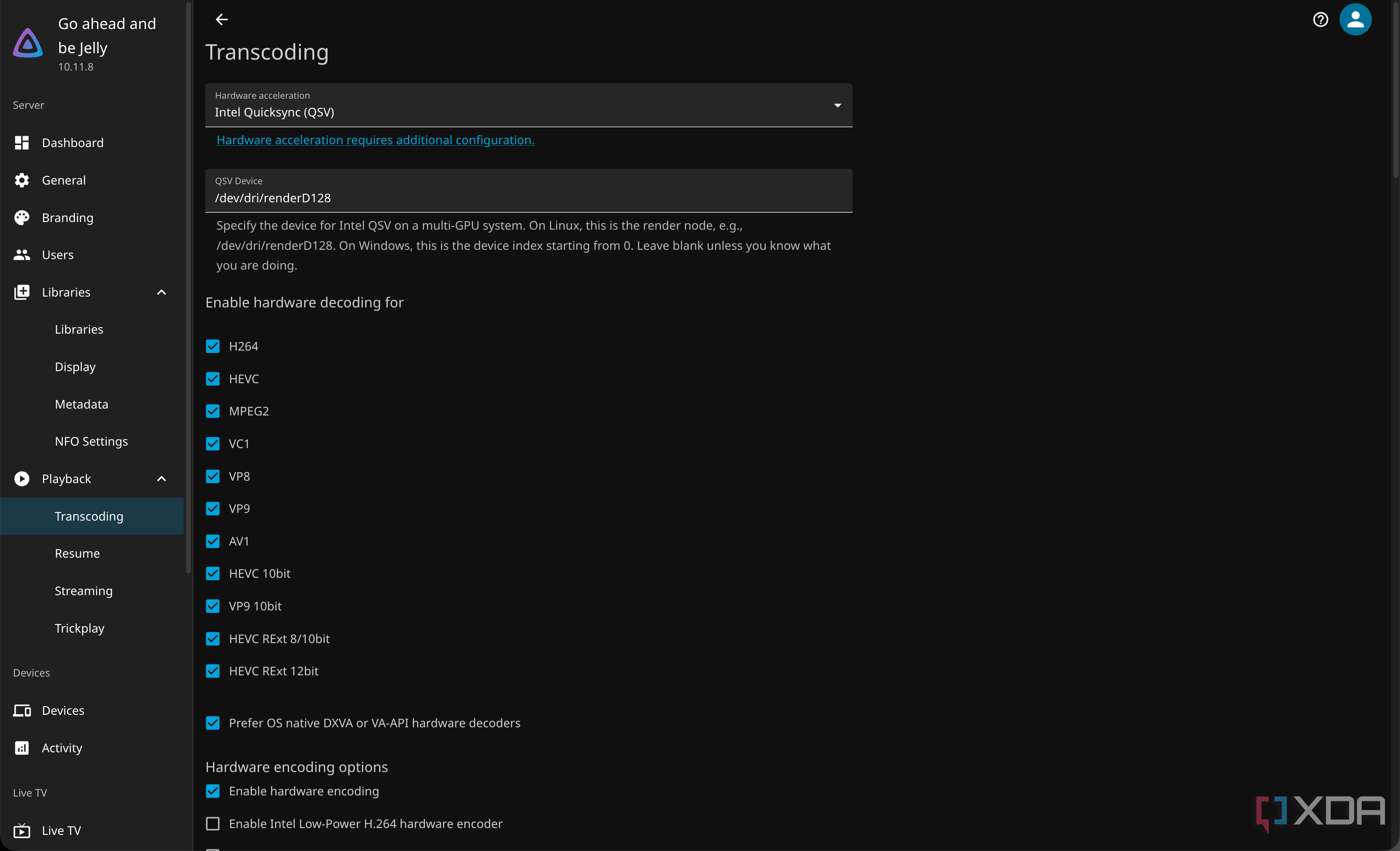Go back using the arrow icon

pos(222,20)
